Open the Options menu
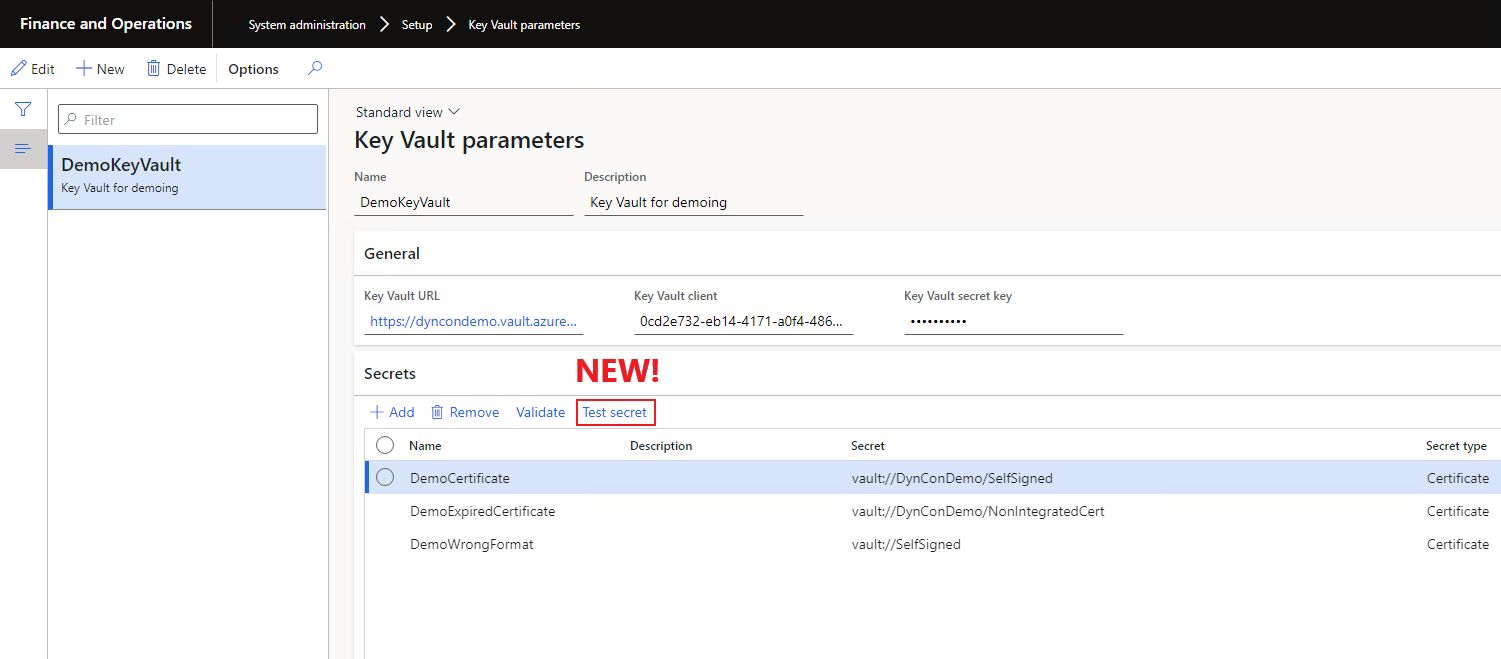The height and width of the screenshot is (659, 1501). 253,69
